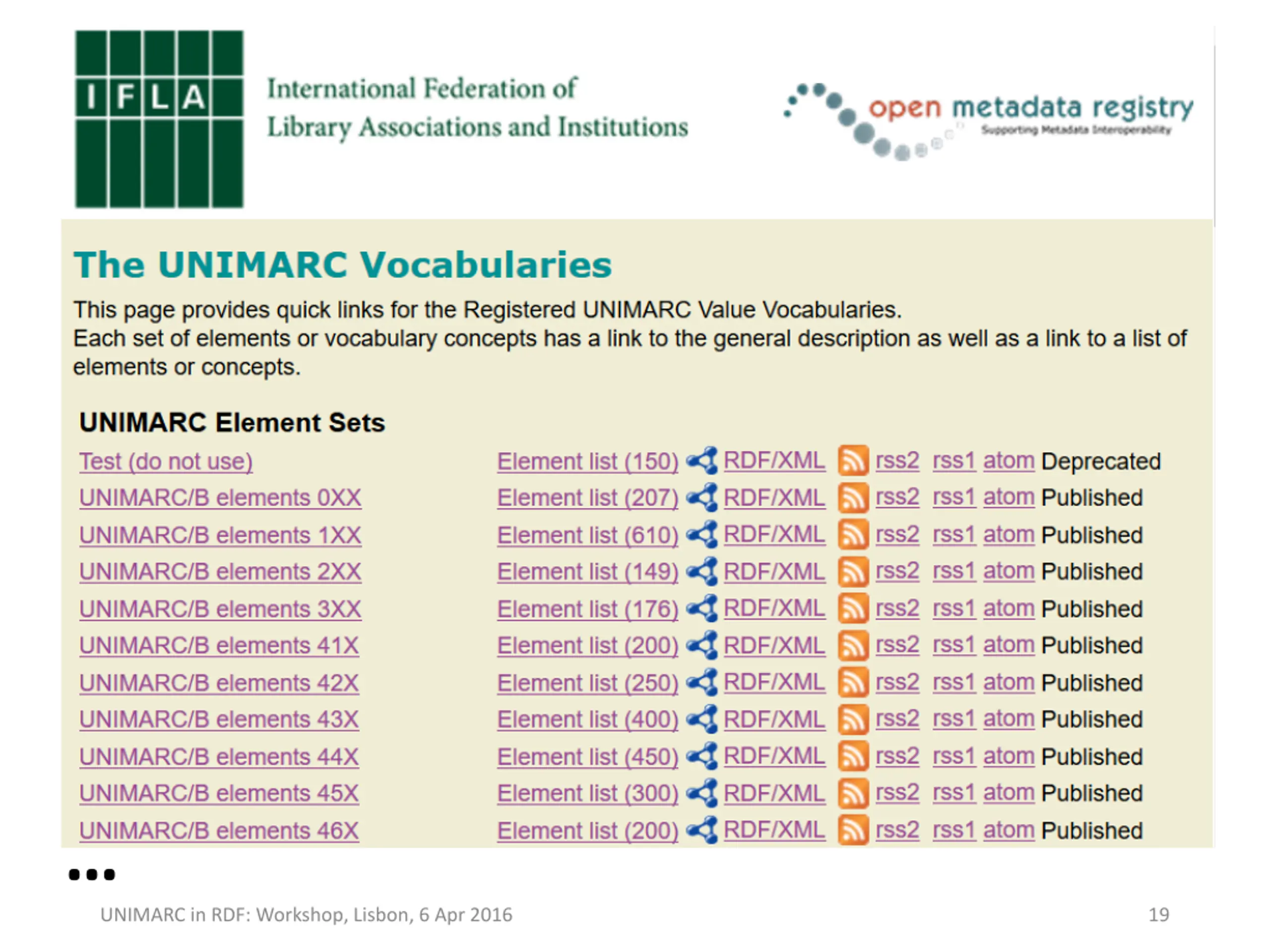Open Element list (207) link
This screenshot has height=952, width=1270.
(x=588, y=498)
